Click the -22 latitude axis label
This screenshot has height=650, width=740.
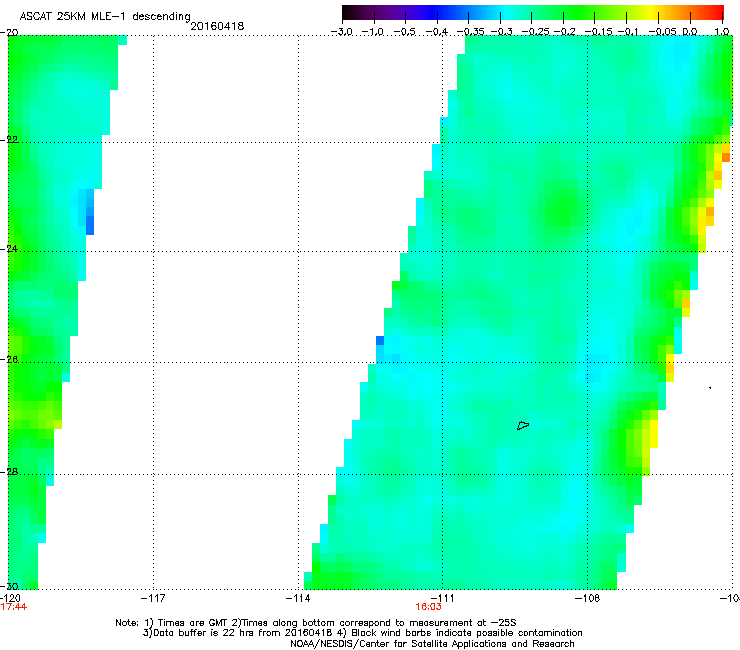click(9, 140)
